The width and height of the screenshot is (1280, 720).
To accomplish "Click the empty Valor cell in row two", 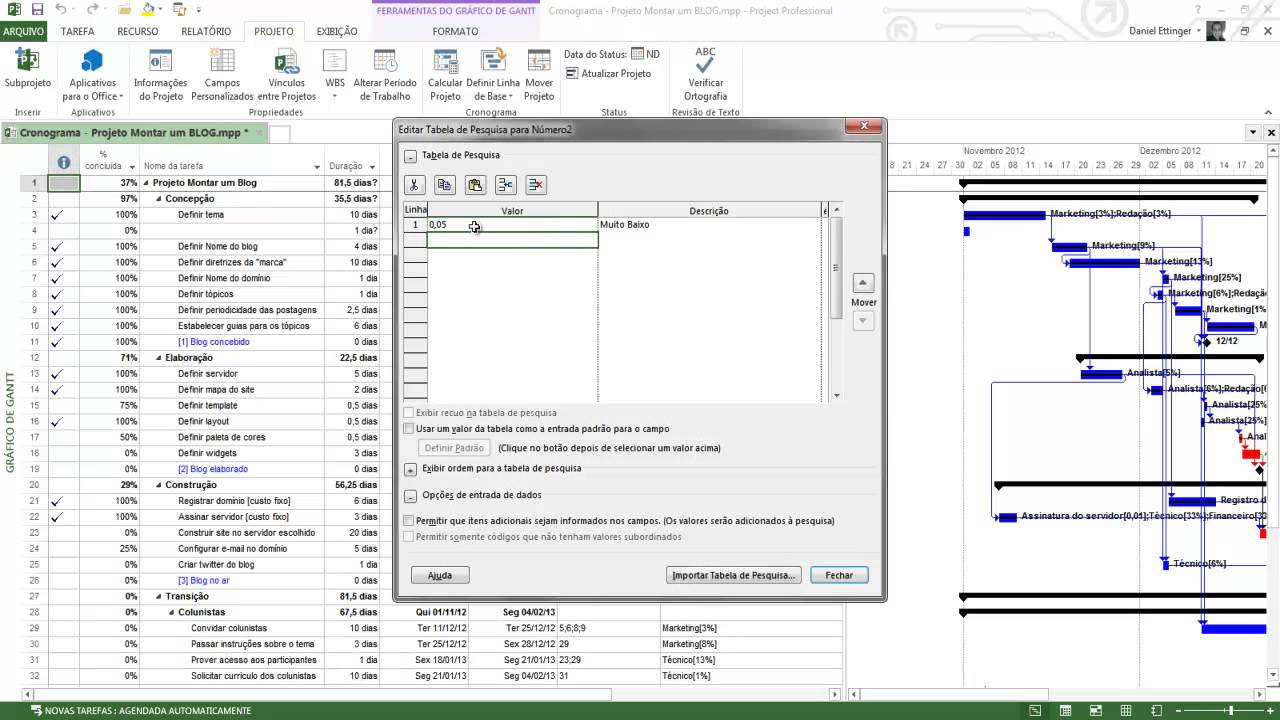I will pyautogui.click(x=512, y=240).
